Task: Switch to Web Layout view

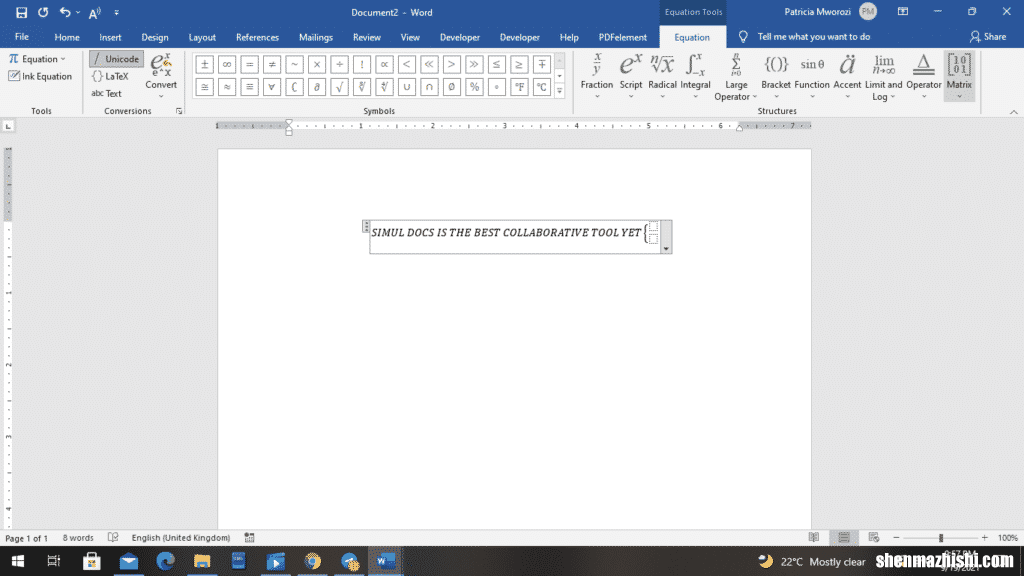Action: point(874,537)
